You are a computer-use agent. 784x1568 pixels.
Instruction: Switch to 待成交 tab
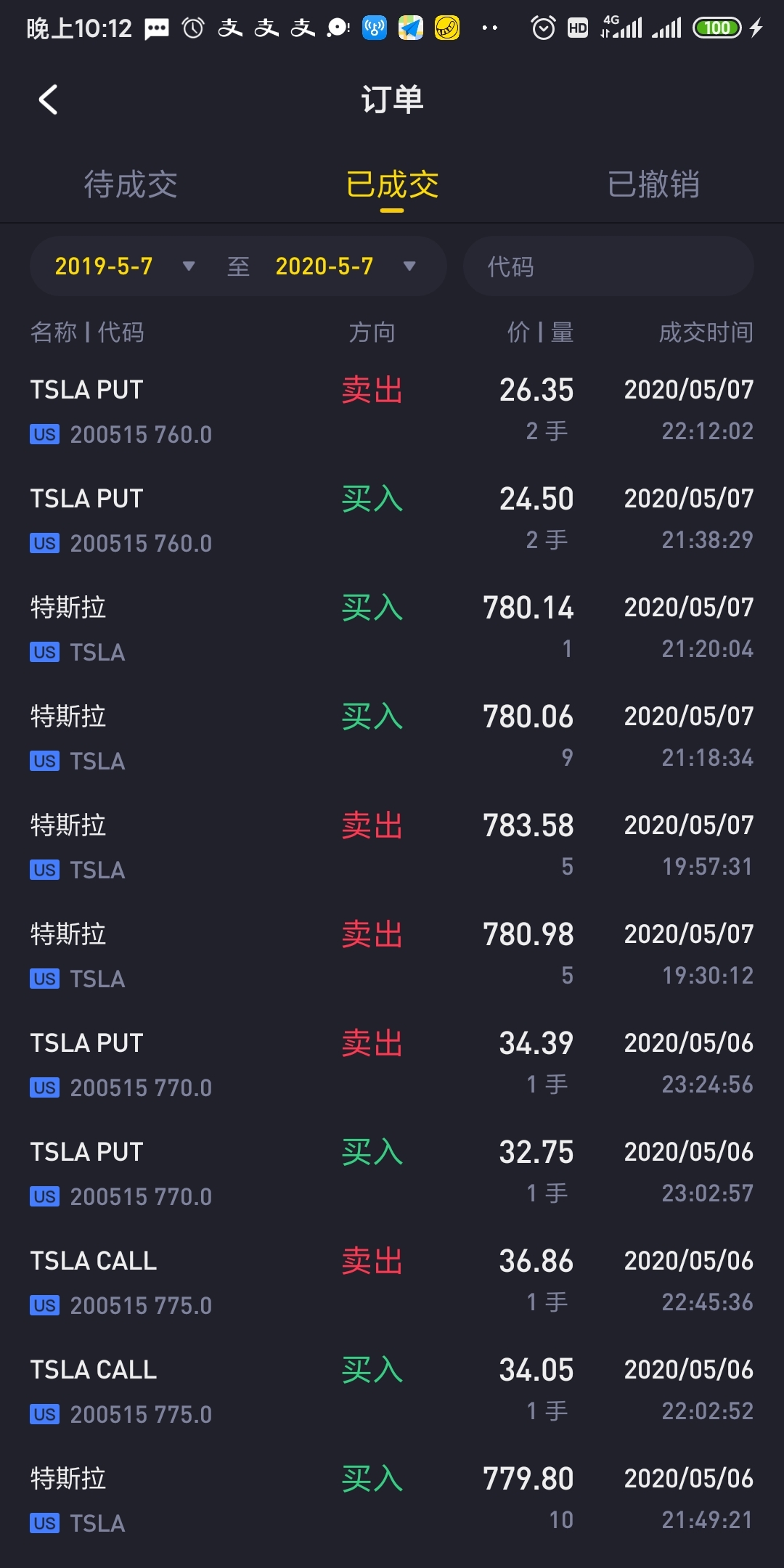(x=131, y=184)
